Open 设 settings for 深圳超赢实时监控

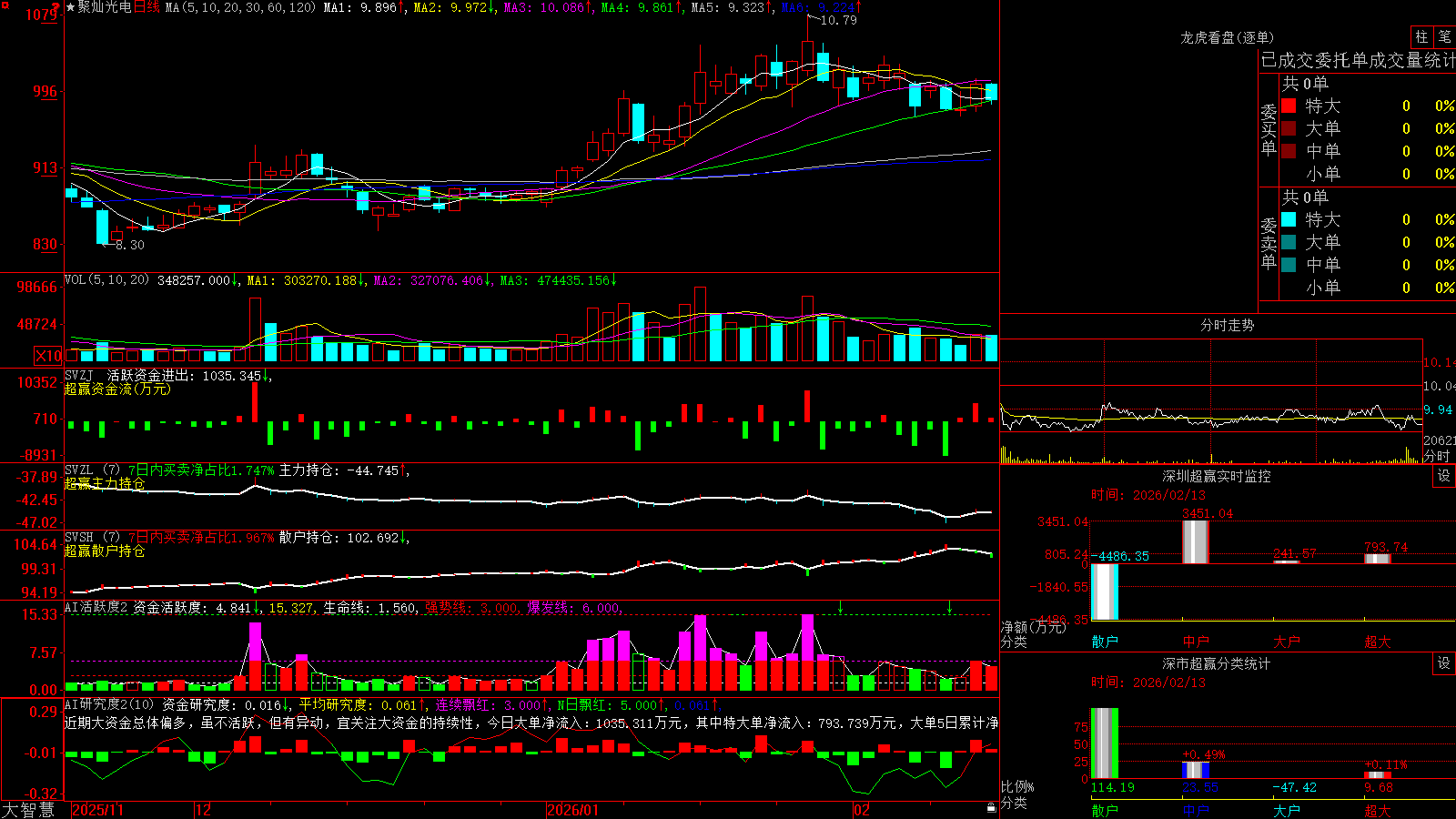tap(1444, 476)
